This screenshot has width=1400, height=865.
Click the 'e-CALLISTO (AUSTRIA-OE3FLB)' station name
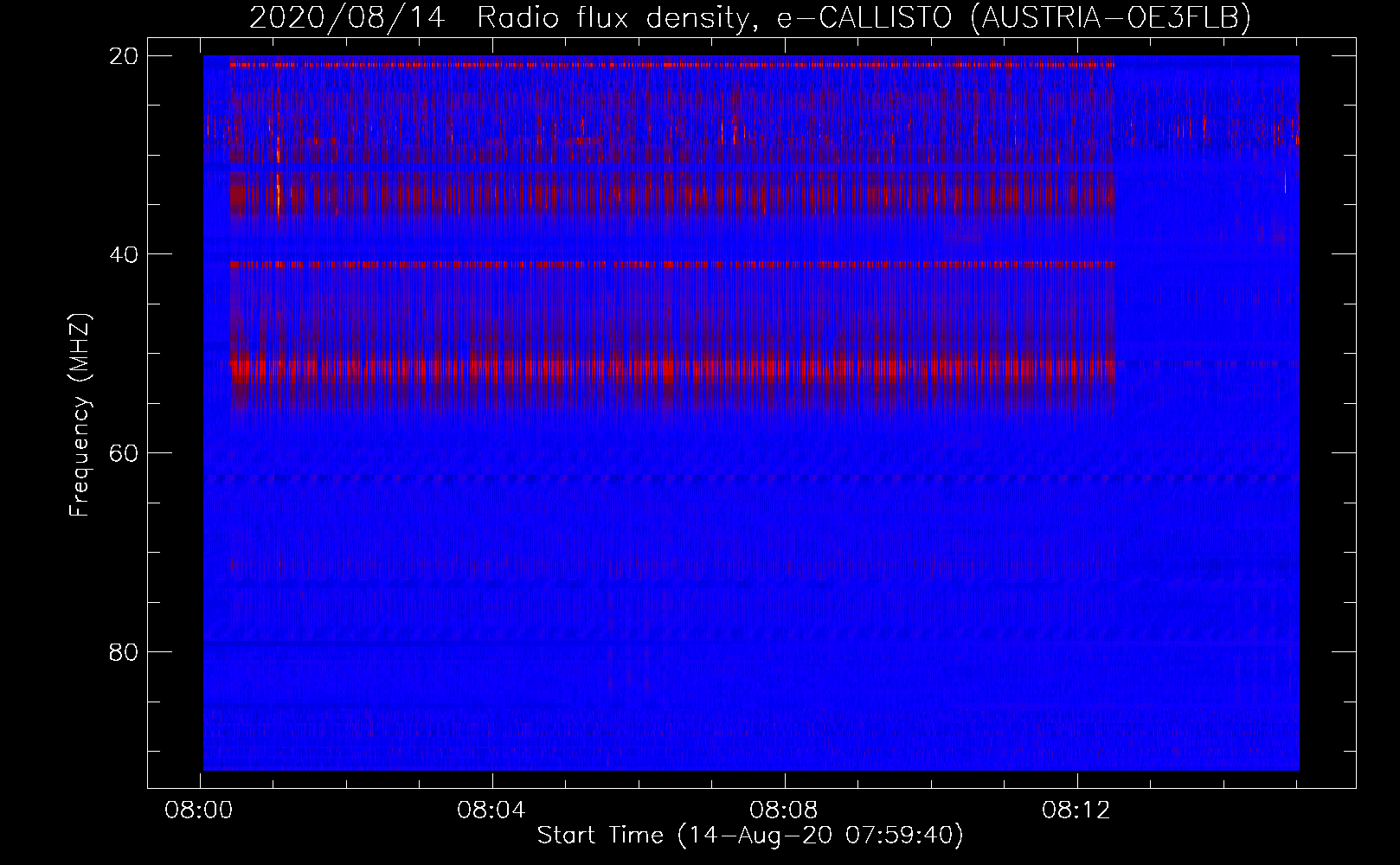pos(1013,18)
